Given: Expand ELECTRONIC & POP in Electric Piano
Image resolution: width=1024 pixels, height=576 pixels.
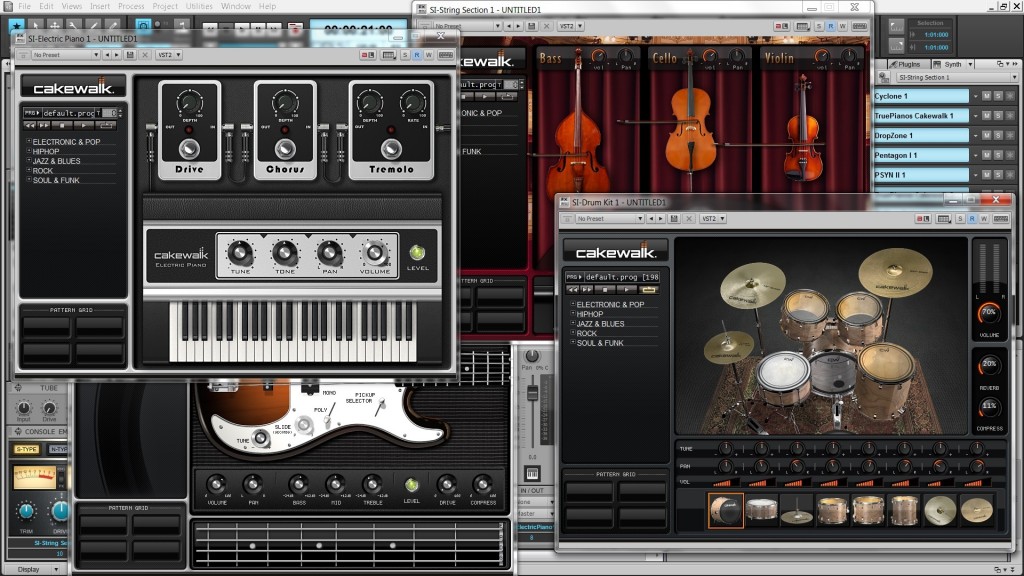Looking at the screenshot, I should (29, 141).
